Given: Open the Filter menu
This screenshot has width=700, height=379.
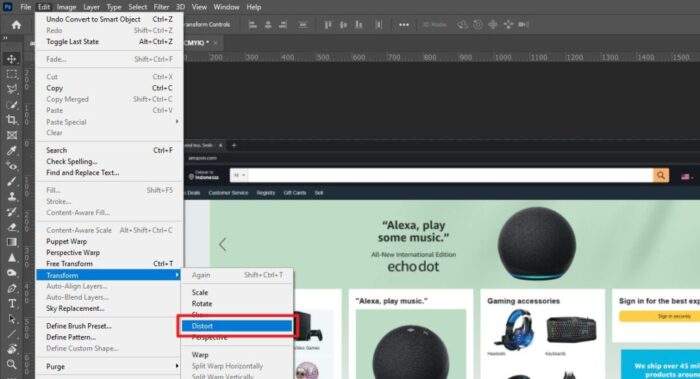Looking at the screenshot, I should pyautogui.click(x=161, y=7).
